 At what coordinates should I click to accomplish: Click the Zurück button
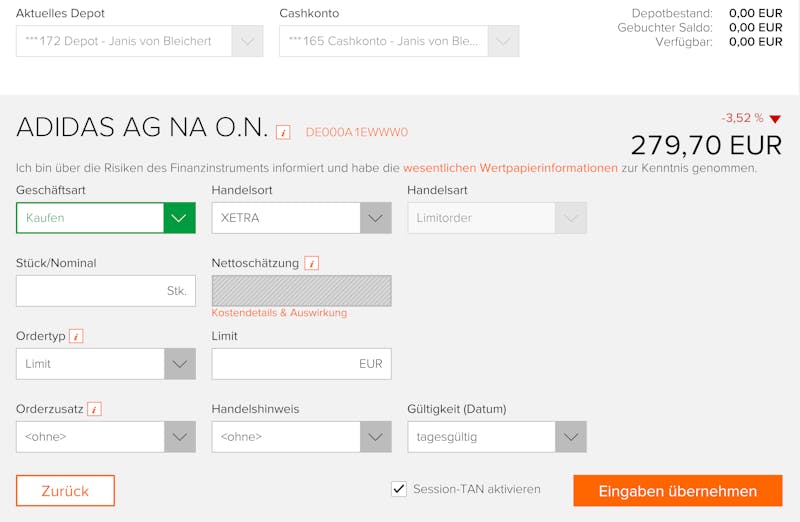click(65, 491)
